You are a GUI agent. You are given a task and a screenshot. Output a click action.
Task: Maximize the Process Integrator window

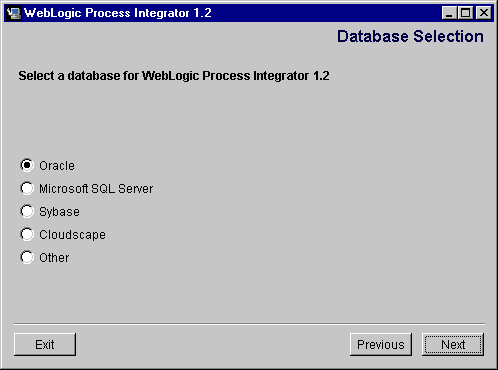point(465,13)
